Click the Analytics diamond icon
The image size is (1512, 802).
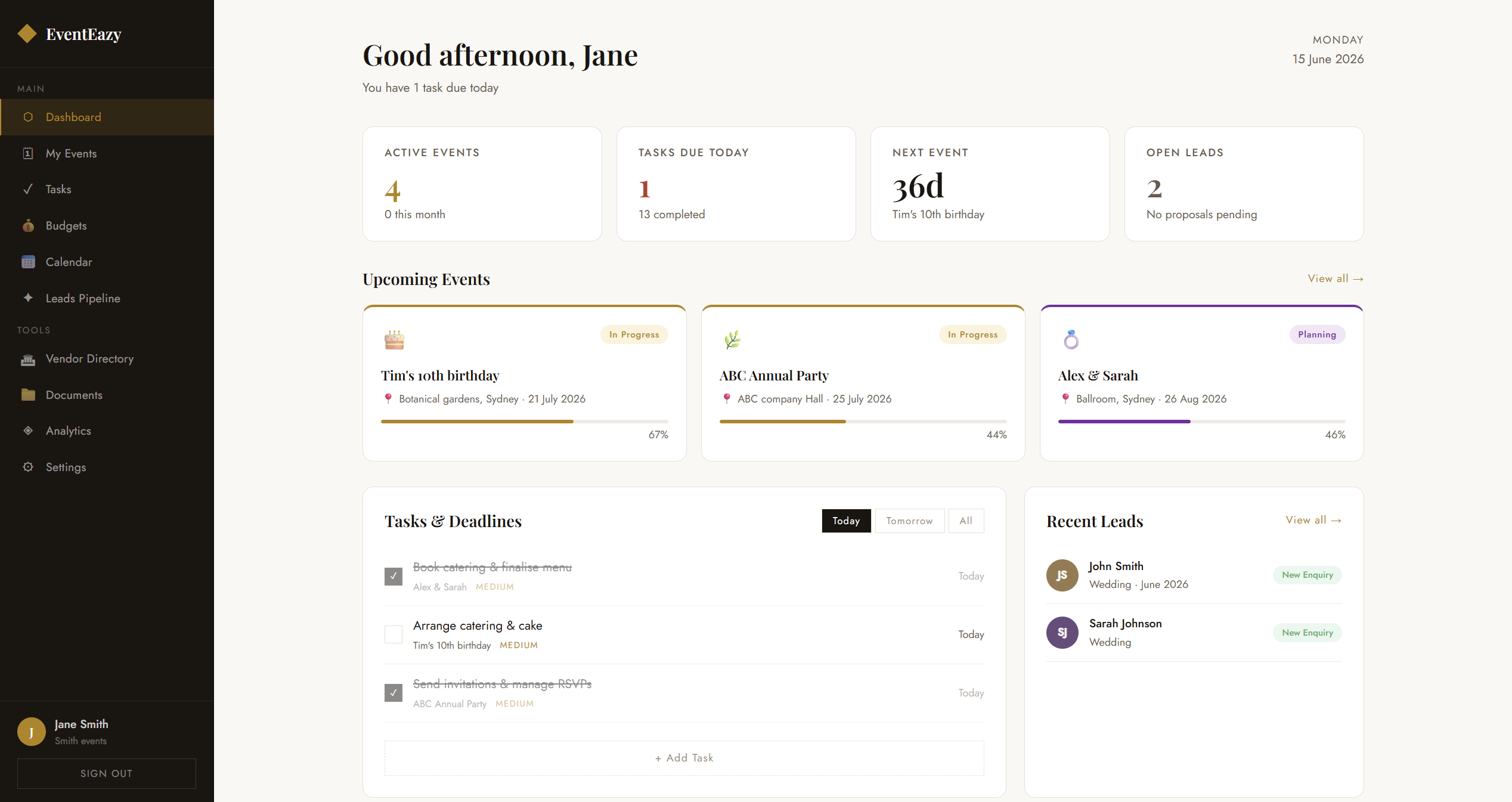[28, 431]
